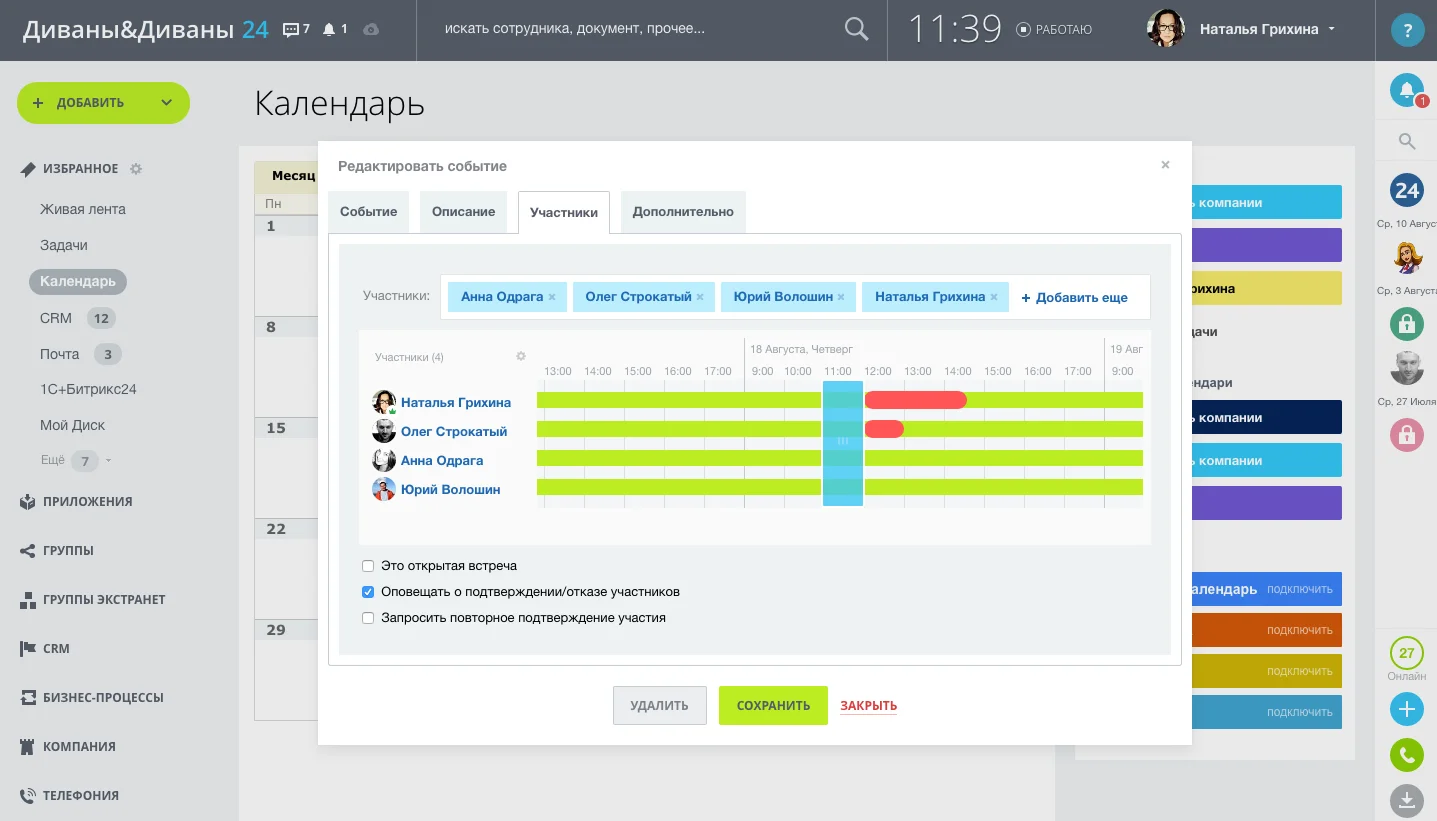
Task: Open Наталья Грихина user menu dropdown
Action: [x=1332, y=30]
